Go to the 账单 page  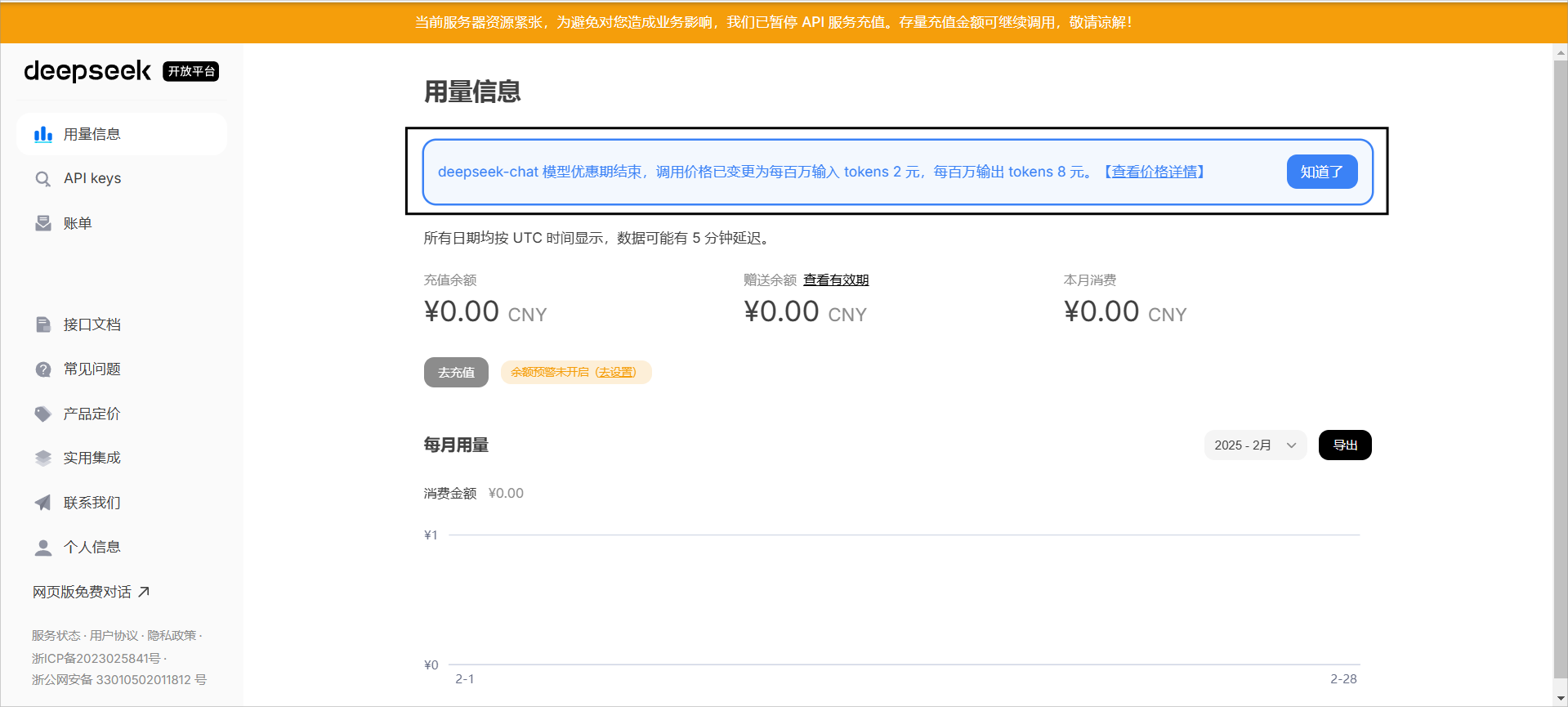(x=122, y=223)
